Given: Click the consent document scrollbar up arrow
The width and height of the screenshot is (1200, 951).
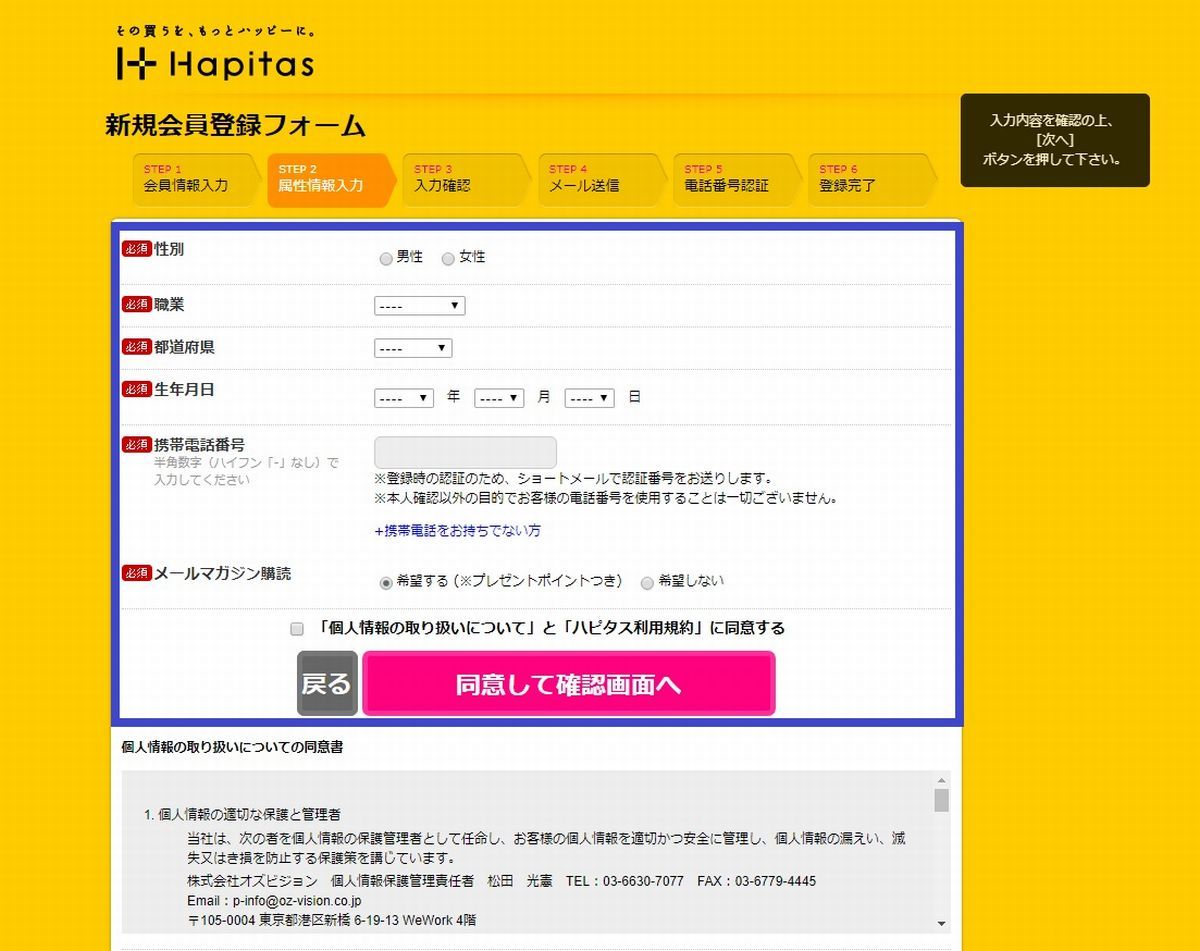Looking at the screenshot, I should [941, 780].
